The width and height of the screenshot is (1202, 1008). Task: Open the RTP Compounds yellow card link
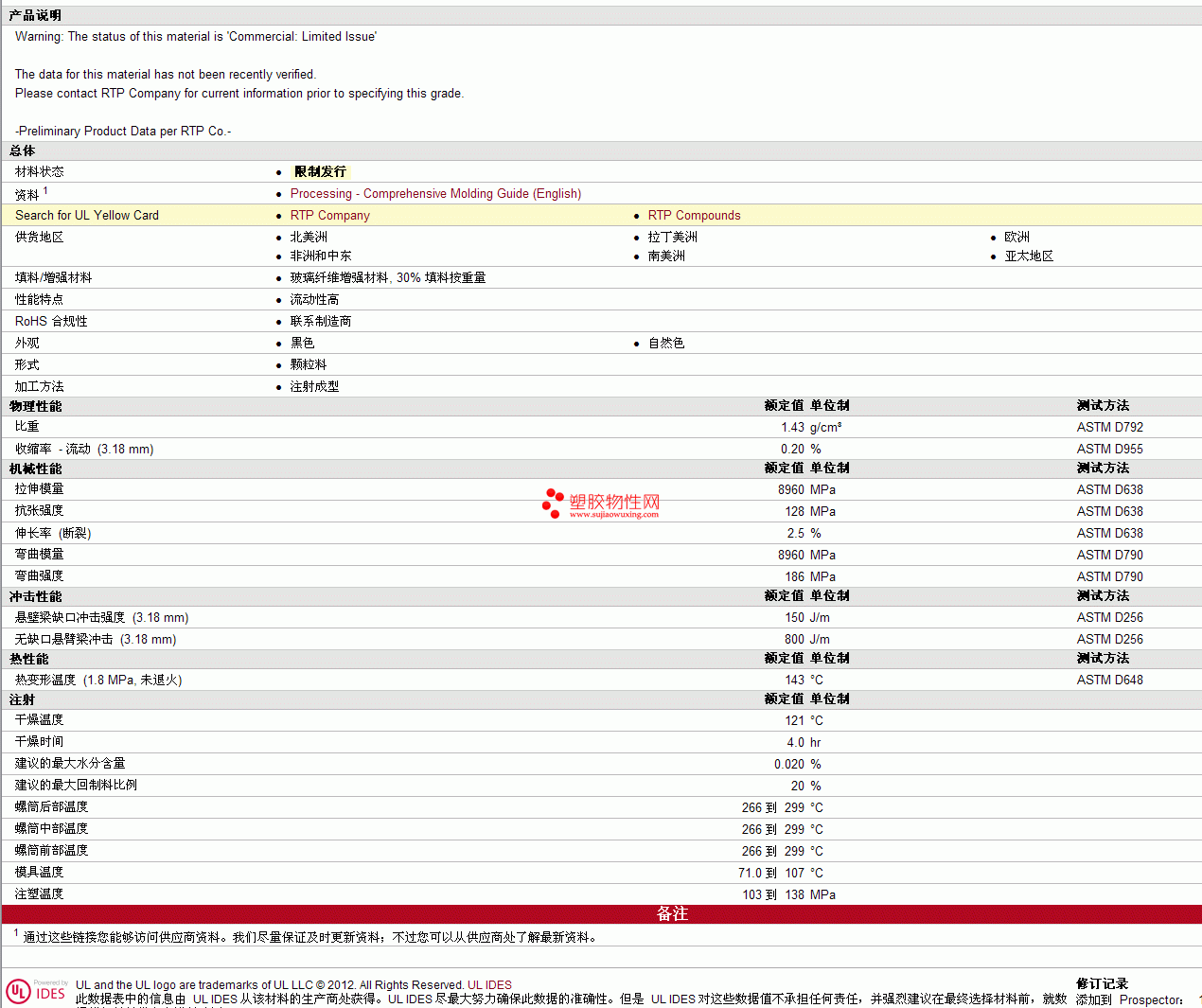(694, 215)
